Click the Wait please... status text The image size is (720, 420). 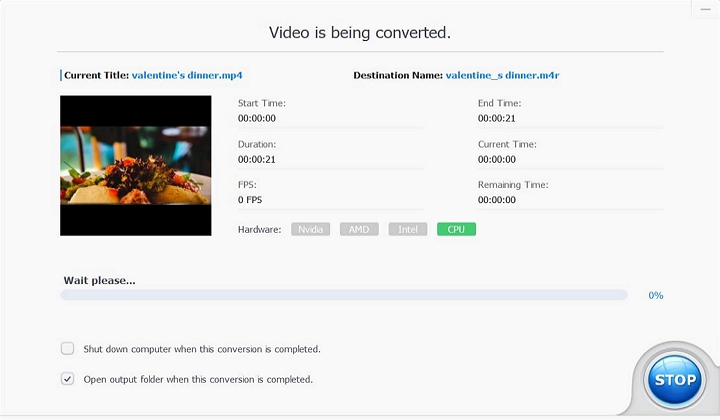pos(100,280)
